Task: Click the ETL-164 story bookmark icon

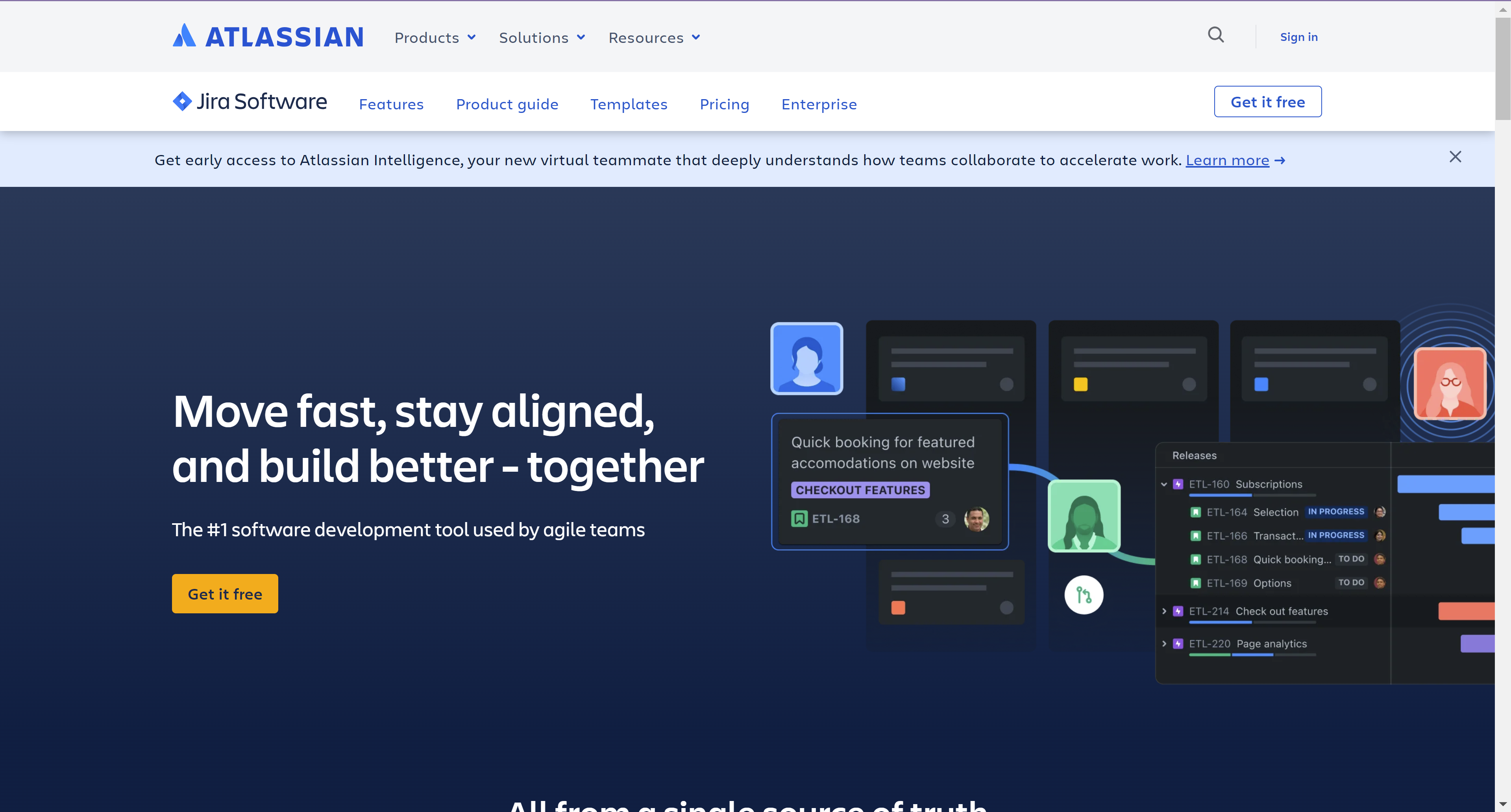Action: [x=1195, y=512]
